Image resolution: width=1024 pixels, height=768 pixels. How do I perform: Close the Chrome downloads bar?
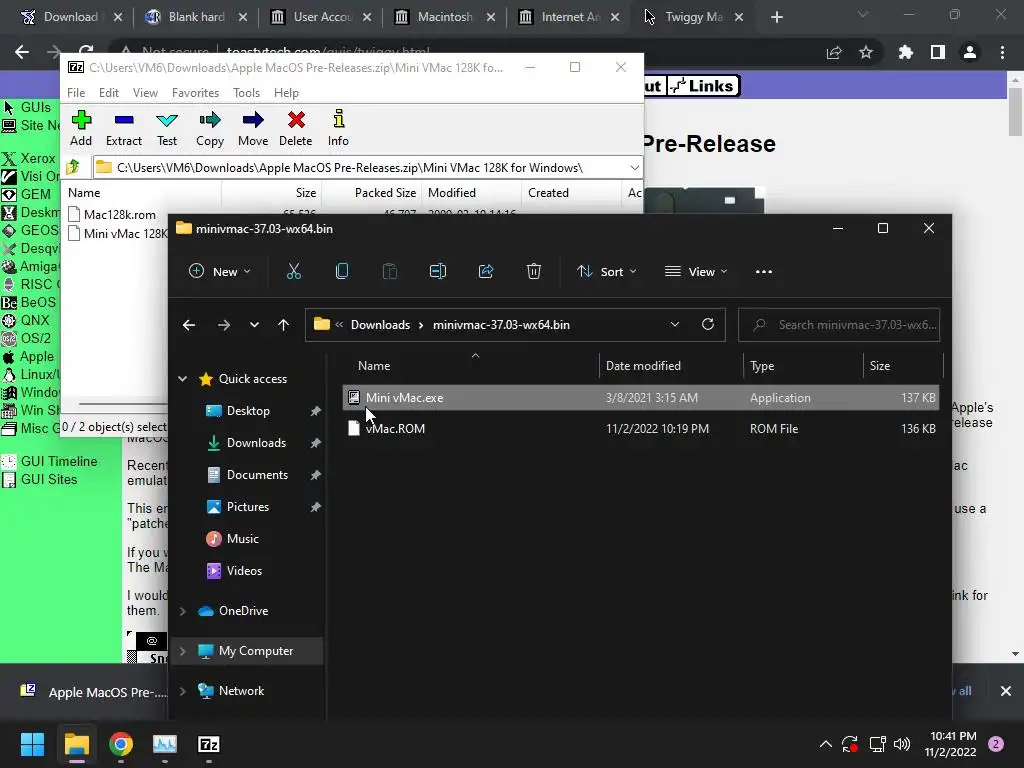pos(1006,691)
